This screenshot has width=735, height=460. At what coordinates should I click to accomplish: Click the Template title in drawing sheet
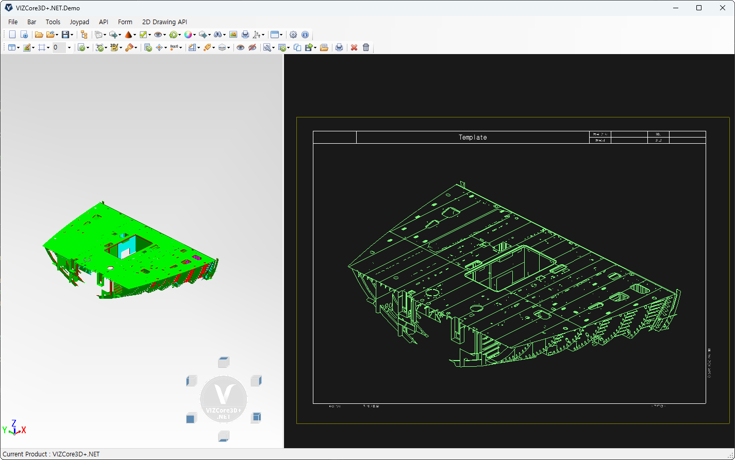pos(472,137)
